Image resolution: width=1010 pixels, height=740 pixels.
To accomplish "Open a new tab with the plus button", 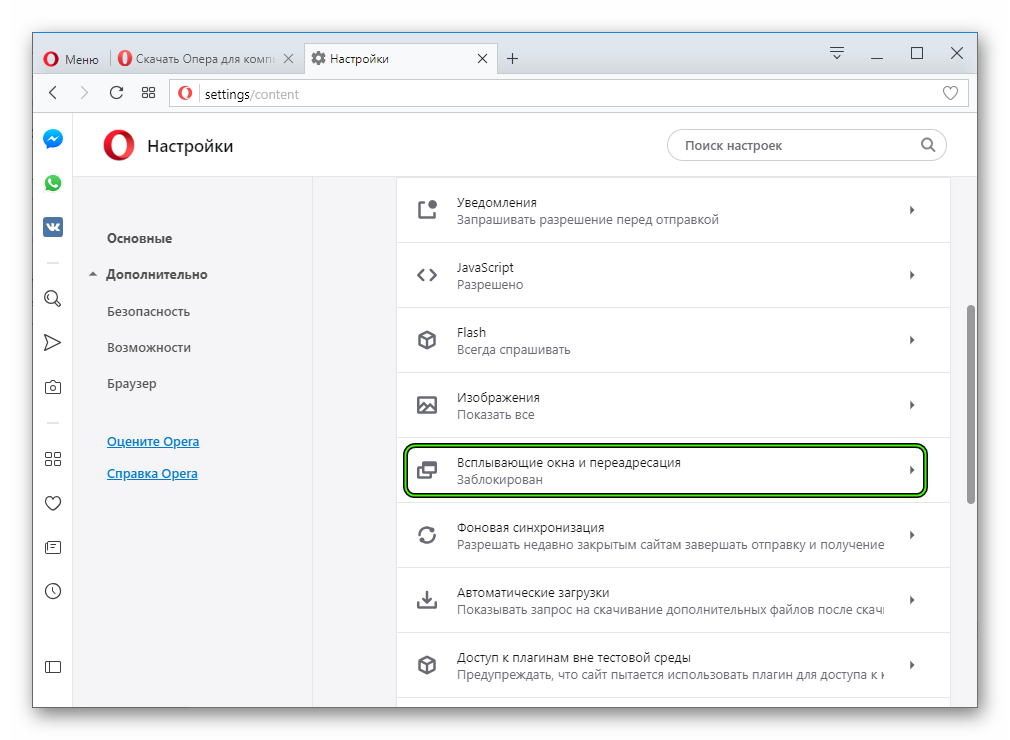I will (x=513, y=59).
